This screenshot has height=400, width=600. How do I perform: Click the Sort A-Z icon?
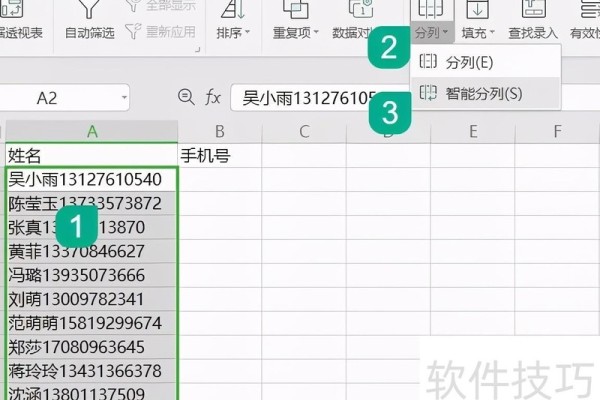(x=233, y=8)
